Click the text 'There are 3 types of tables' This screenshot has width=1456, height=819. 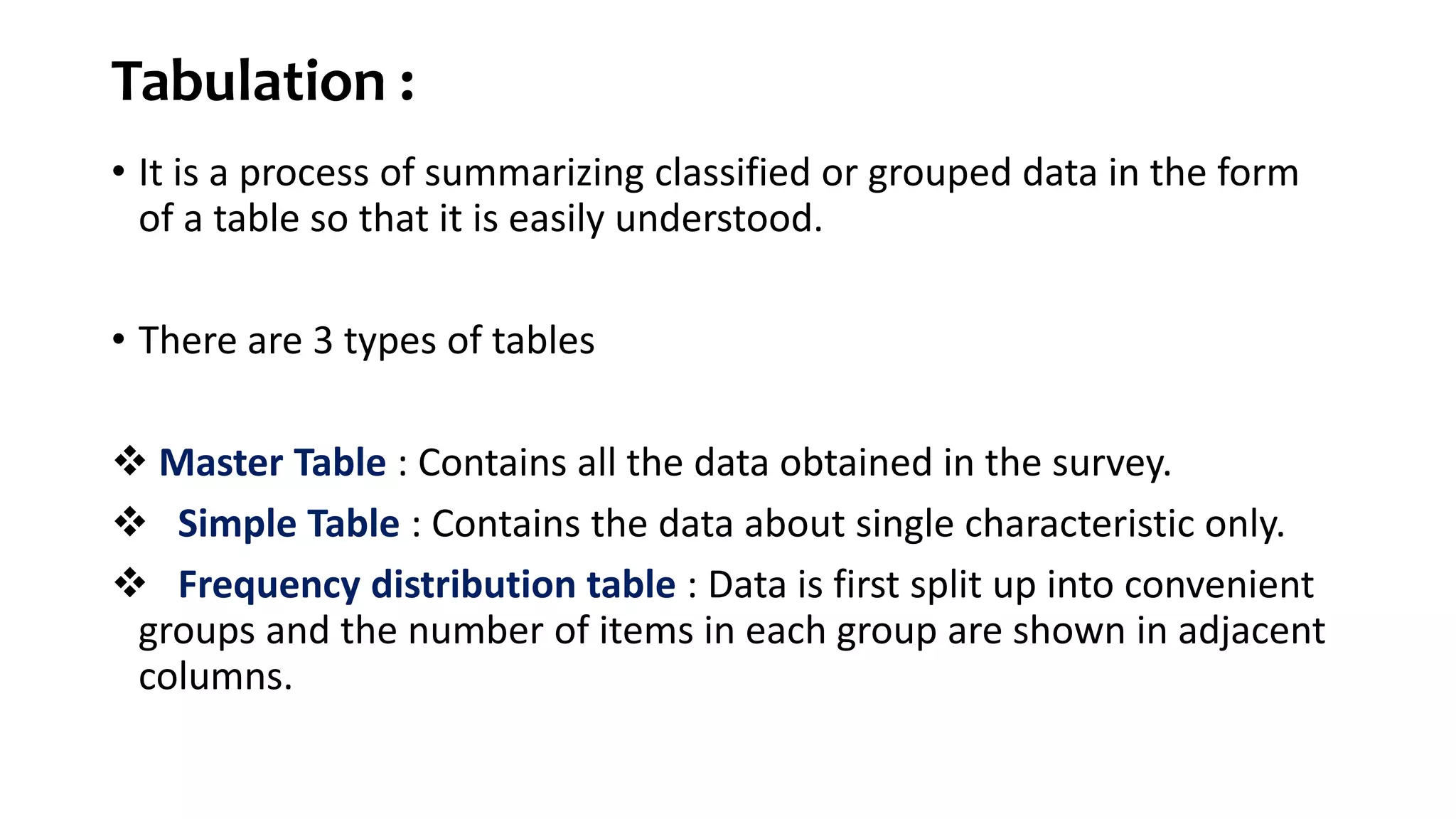366,340
